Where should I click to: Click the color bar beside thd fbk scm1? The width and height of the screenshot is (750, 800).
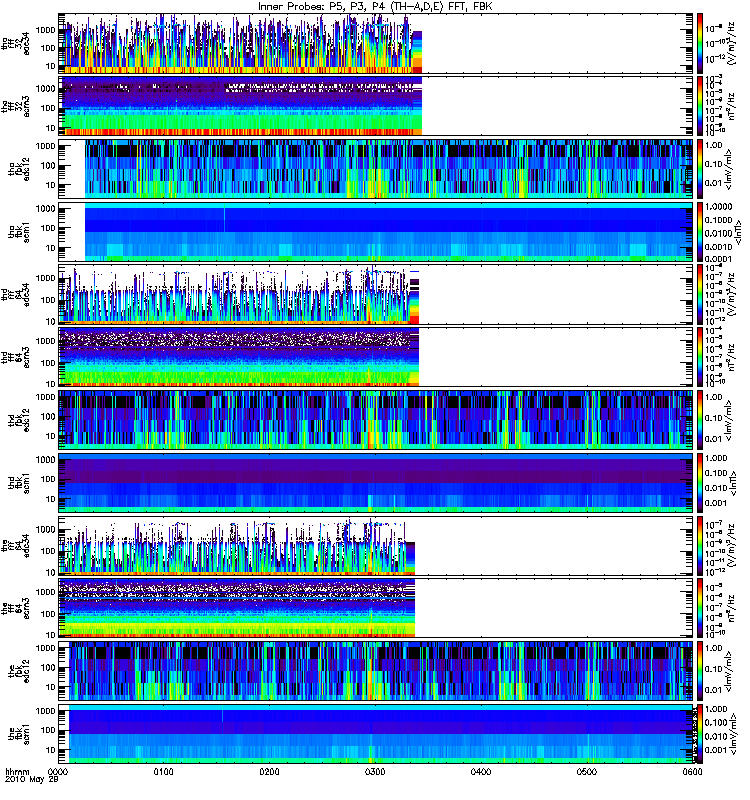(x=700, y=483)
